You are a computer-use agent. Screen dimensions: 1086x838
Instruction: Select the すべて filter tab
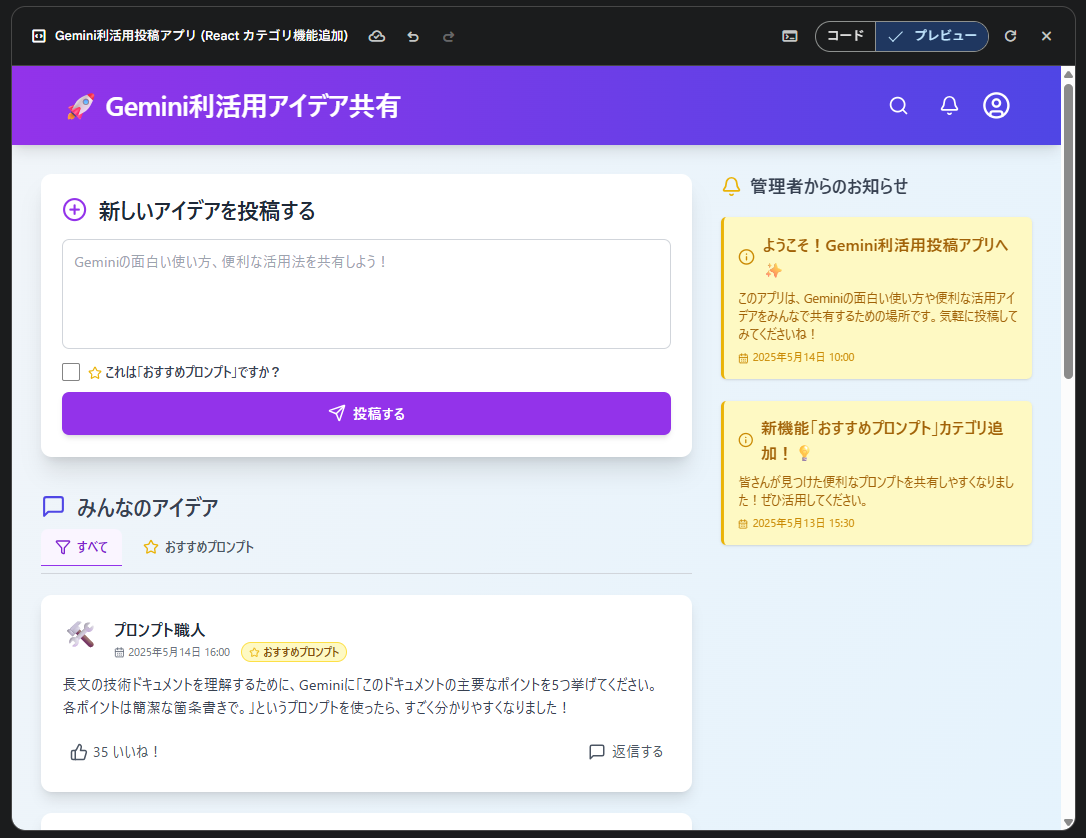click(x=82, y=547)
